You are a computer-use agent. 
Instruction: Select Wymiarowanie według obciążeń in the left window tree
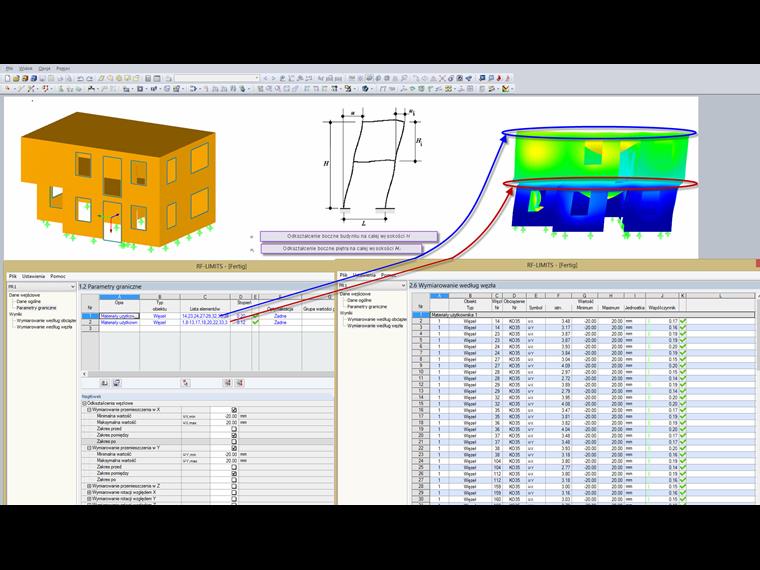pyautogui.click(x=47, y=320)
